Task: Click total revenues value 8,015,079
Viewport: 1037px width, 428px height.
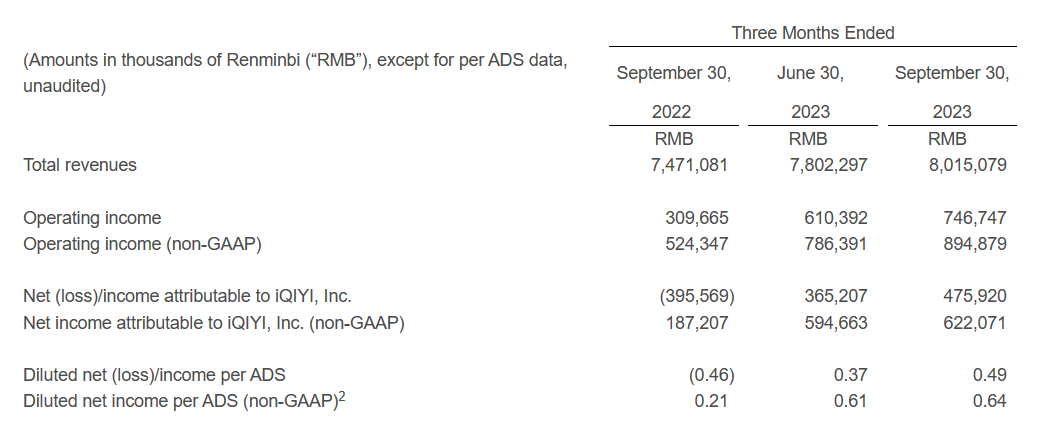Action: click(x=965, y=165)
